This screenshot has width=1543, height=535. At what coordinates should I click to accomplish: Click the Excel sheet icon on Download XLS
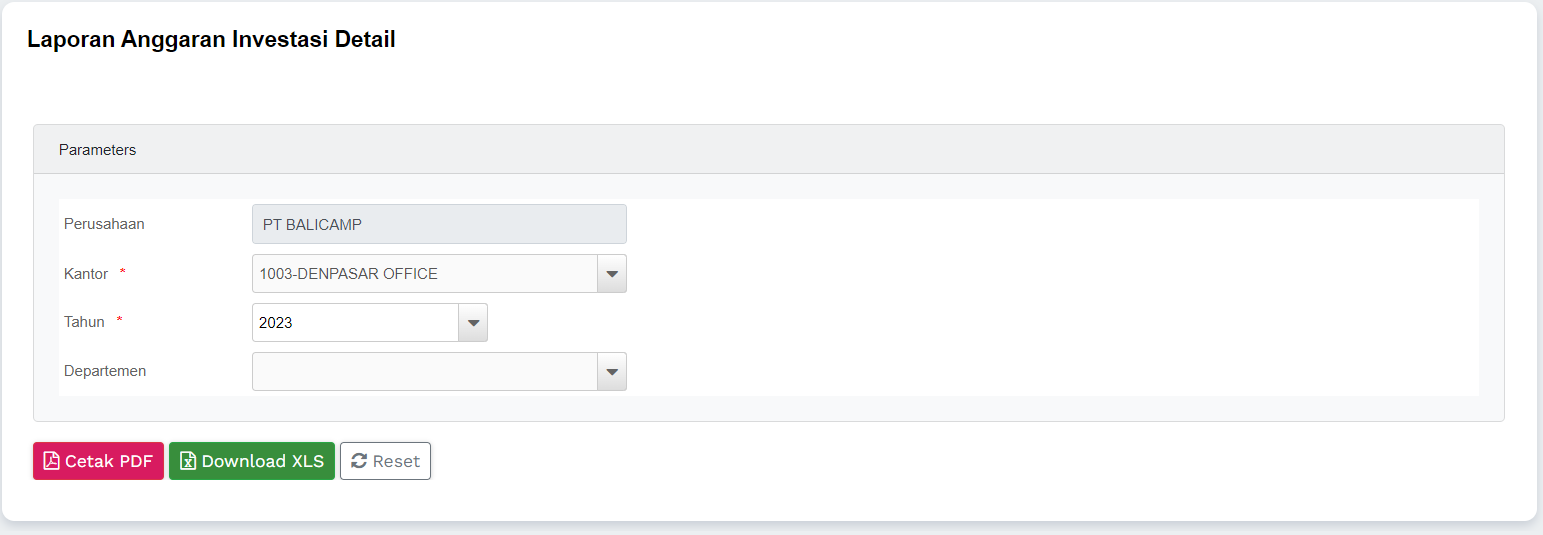(187, 461)
